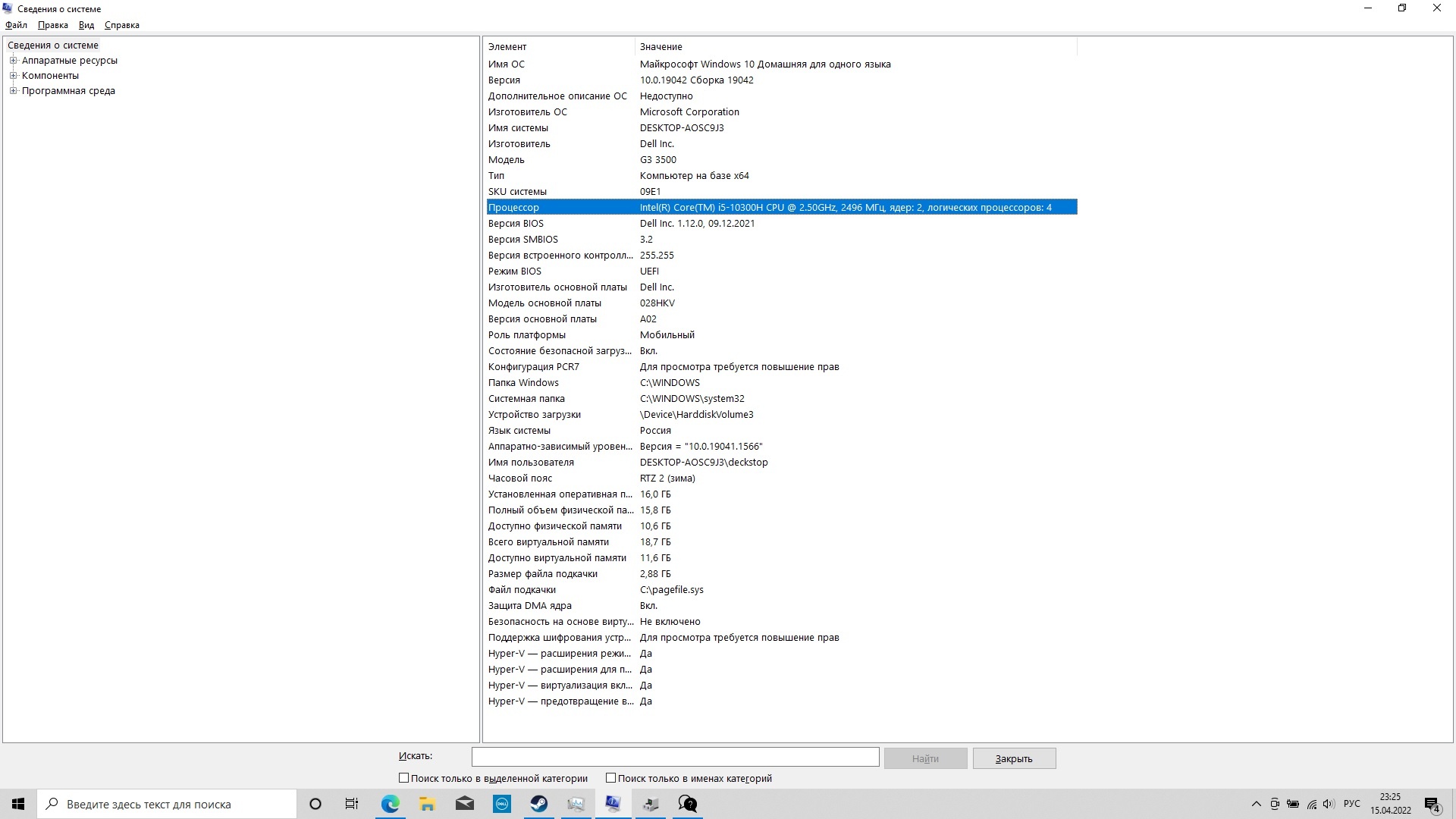The height and width of the screenshot is (819, 1456).
Task: Open the Dell app on taskbar
Action: tap(502, 804)
